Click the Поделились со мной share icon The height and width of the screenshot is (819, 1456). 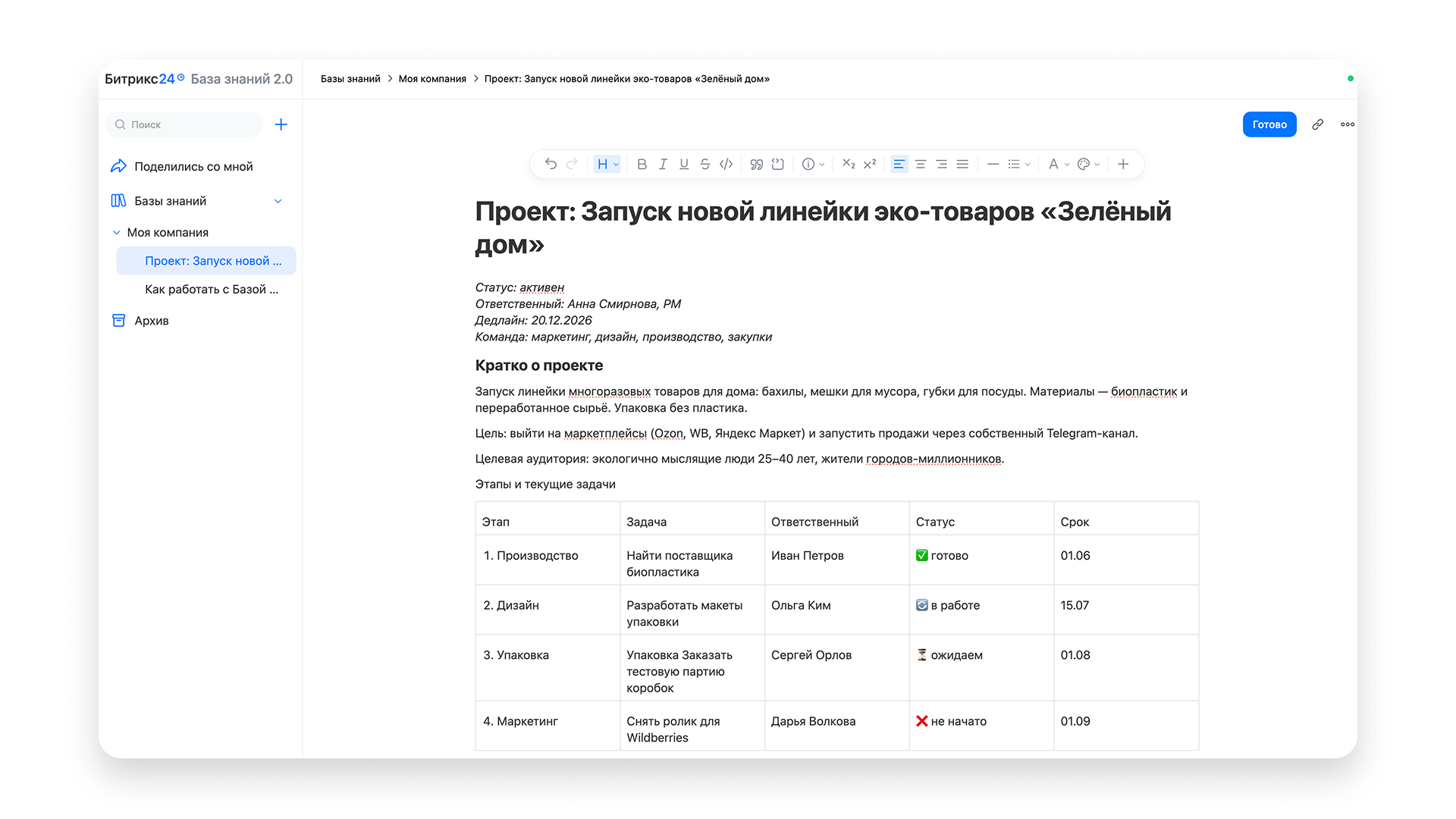pos(118,166)
